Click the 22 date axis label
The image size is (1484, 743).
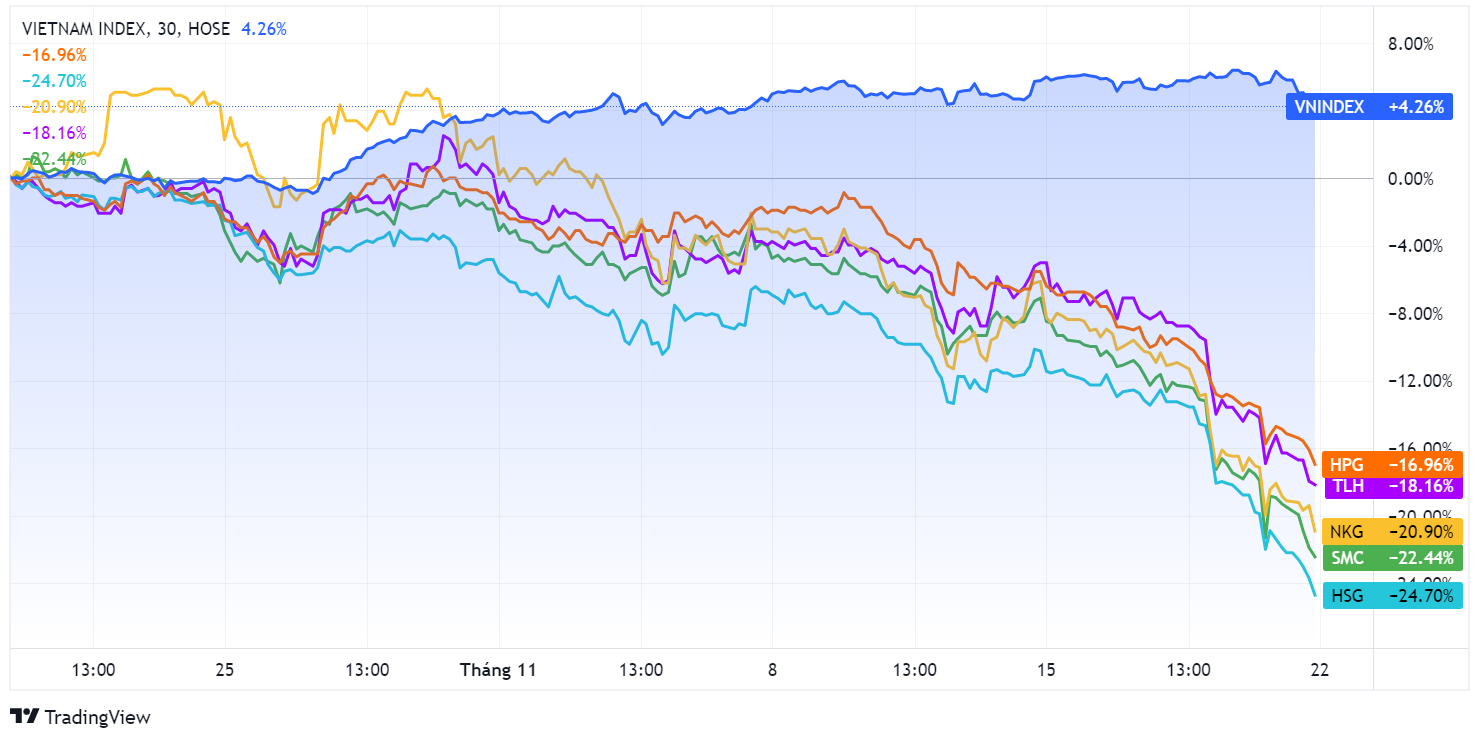click(1320, 670)
